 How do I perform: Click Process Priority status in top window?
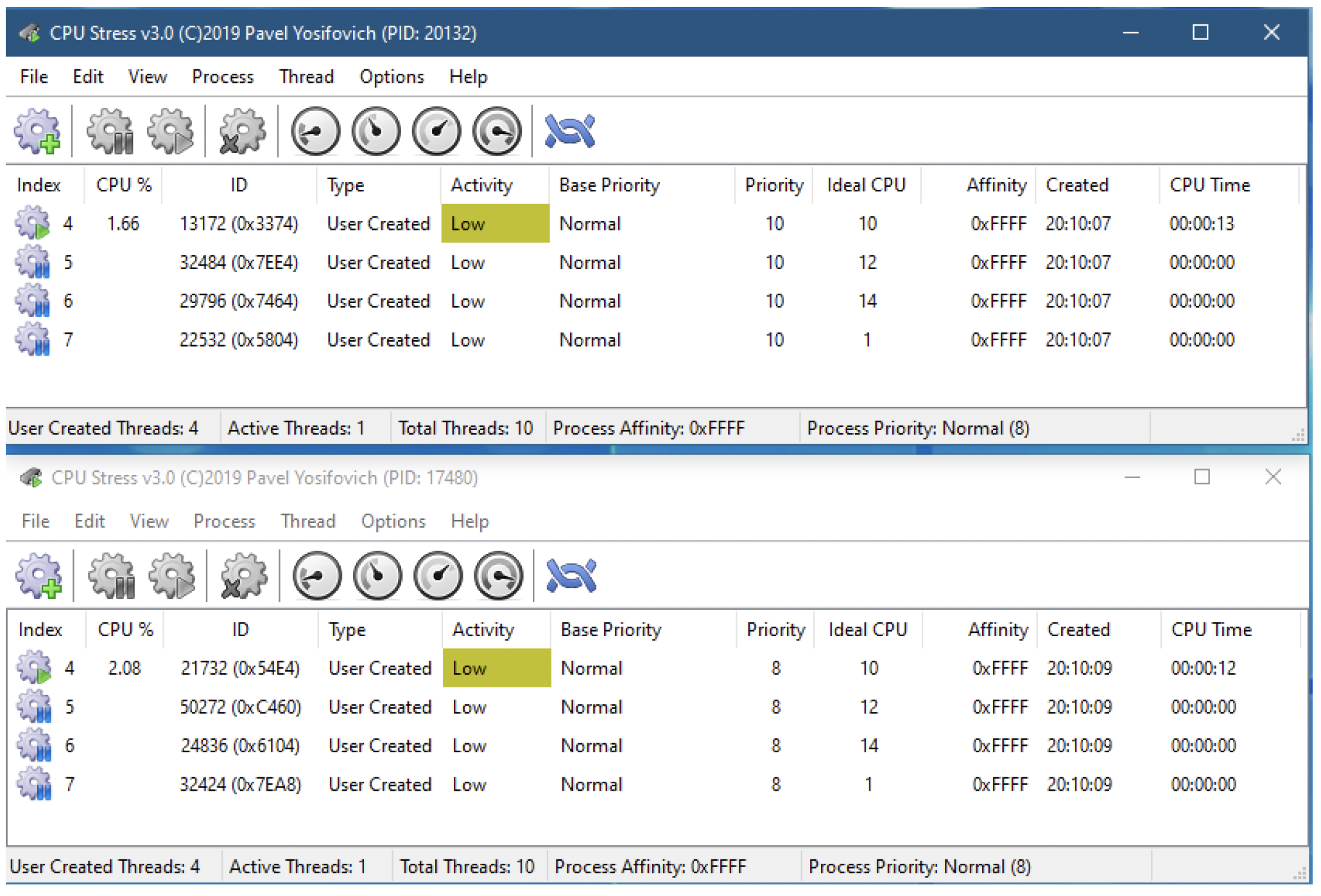[918, 428]
